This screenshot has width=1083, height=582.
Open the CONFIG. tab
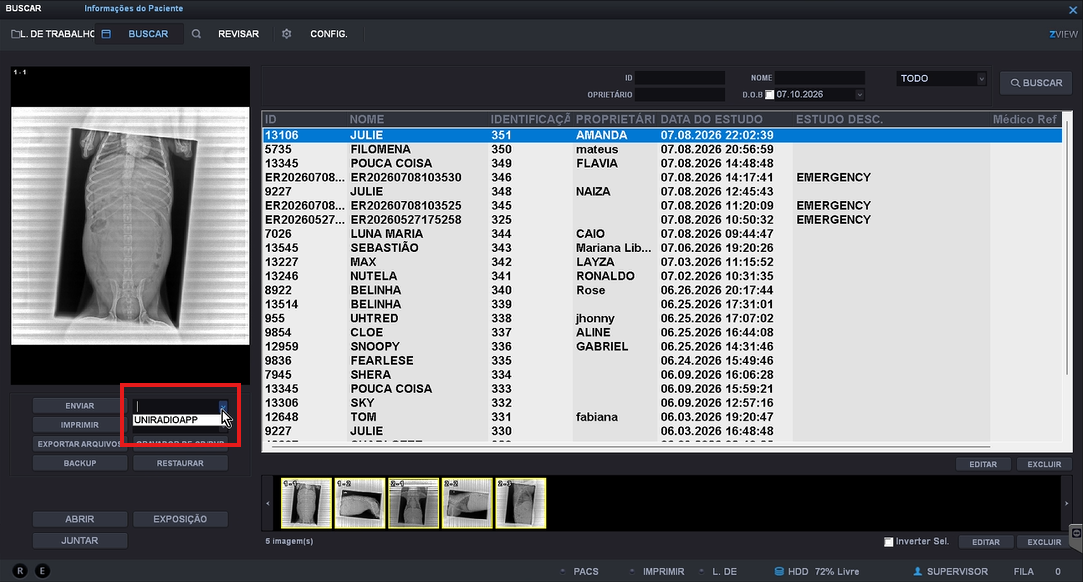coord(329,34)
